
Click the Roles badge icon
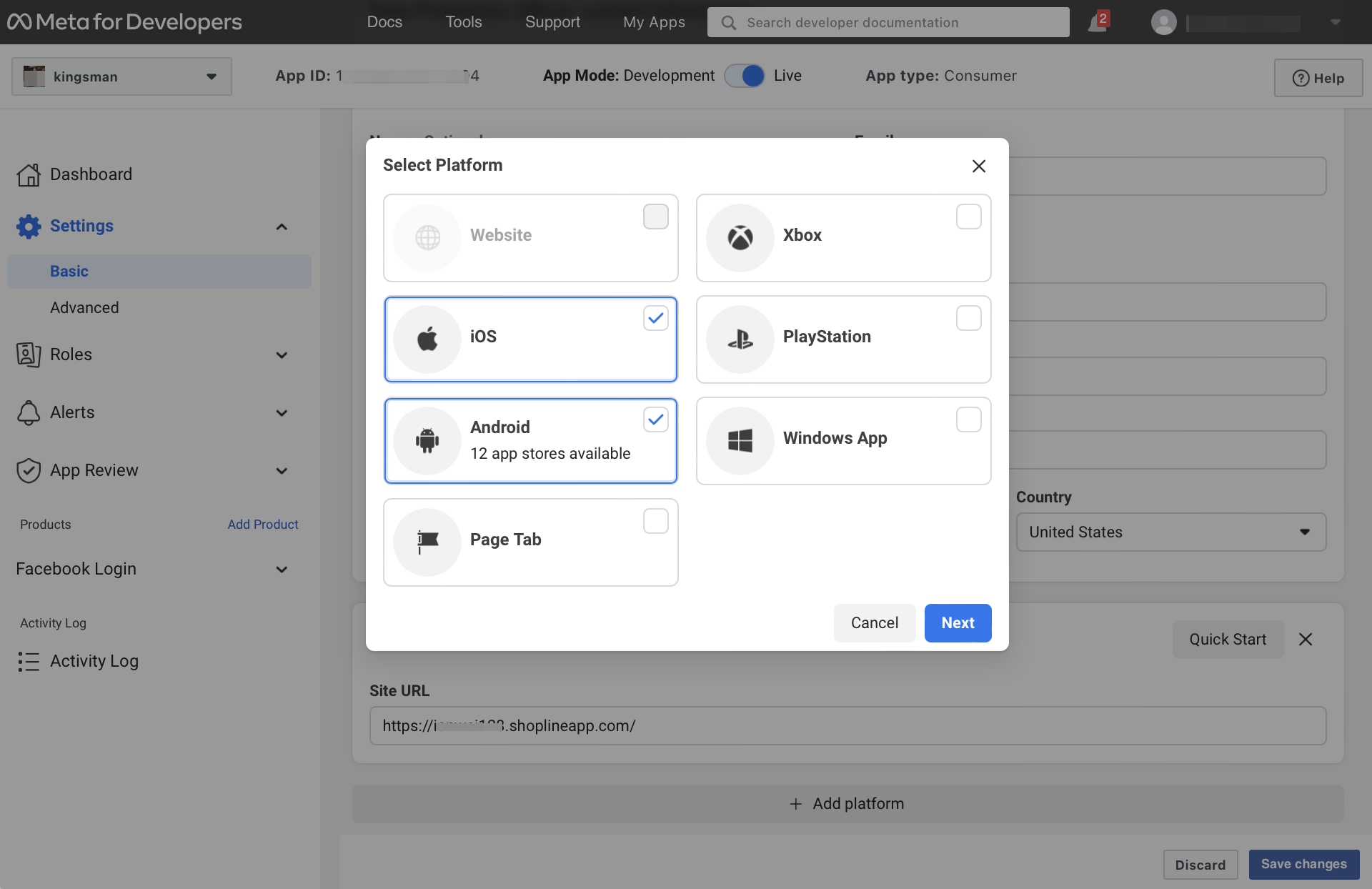coord(29,354)
